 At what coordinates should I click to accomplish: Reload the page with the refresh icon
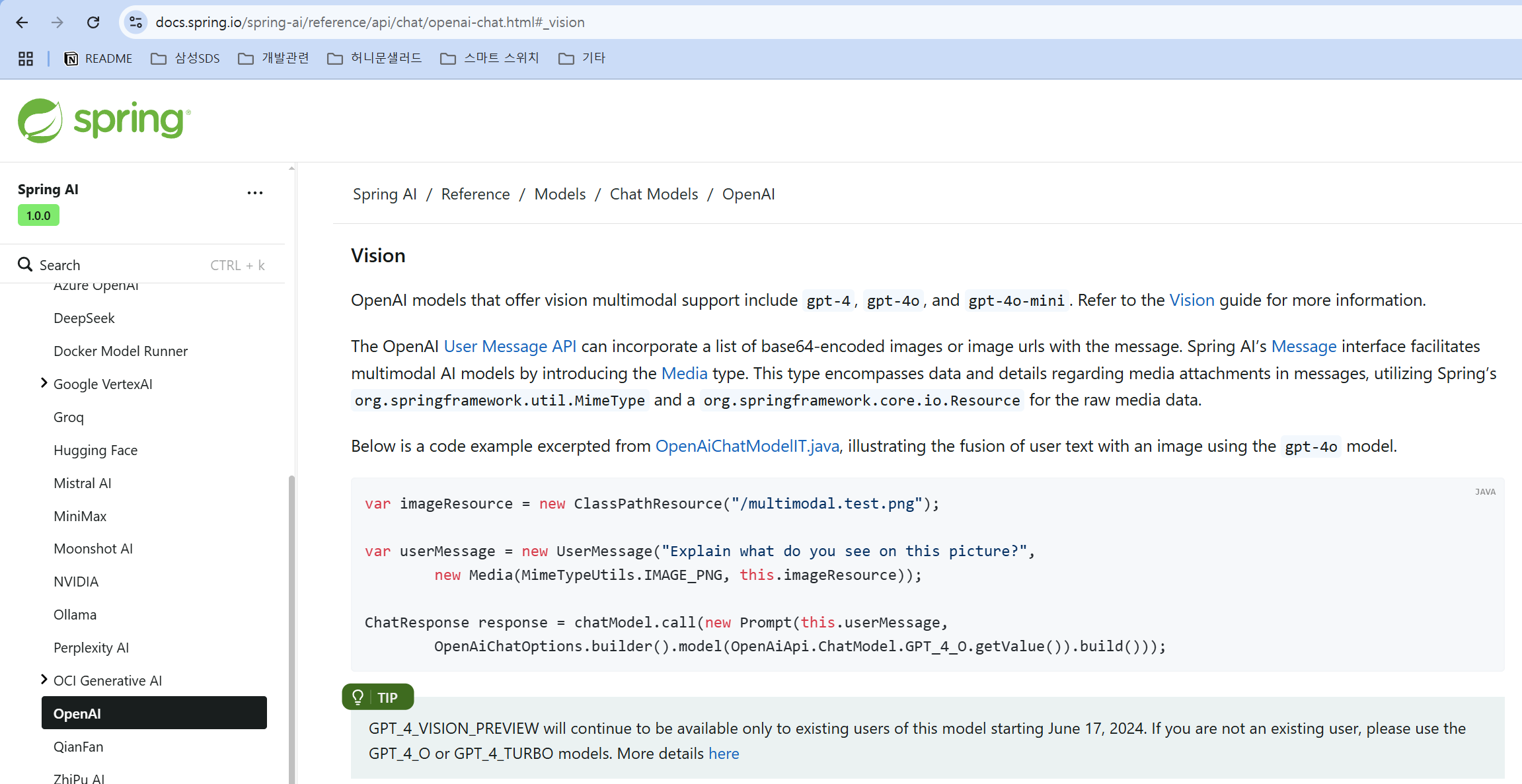pyautogui.click(x=93, y=22)
